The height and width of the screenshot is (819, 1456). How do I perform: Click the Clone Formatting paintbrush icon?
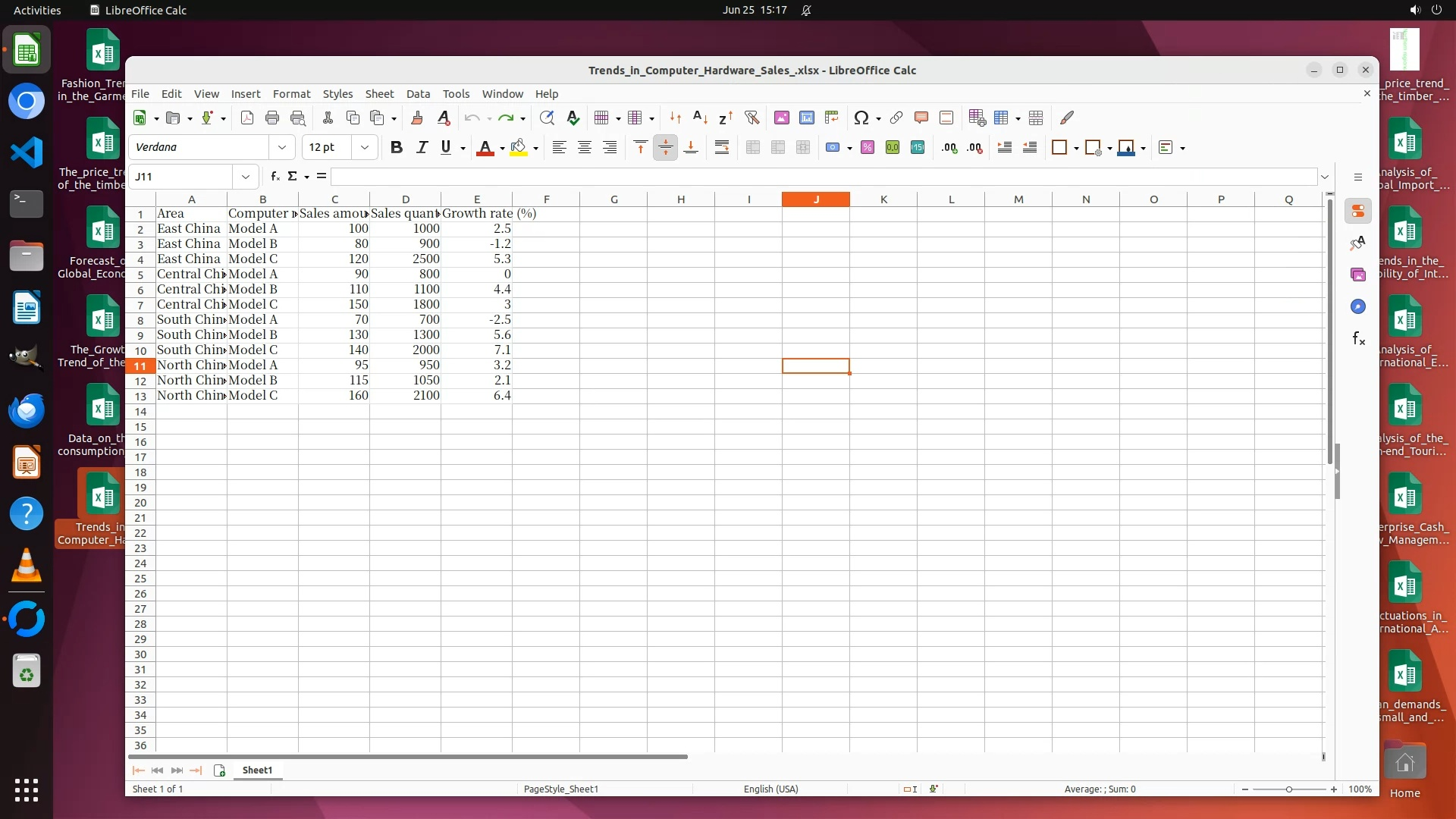point(416,118)
